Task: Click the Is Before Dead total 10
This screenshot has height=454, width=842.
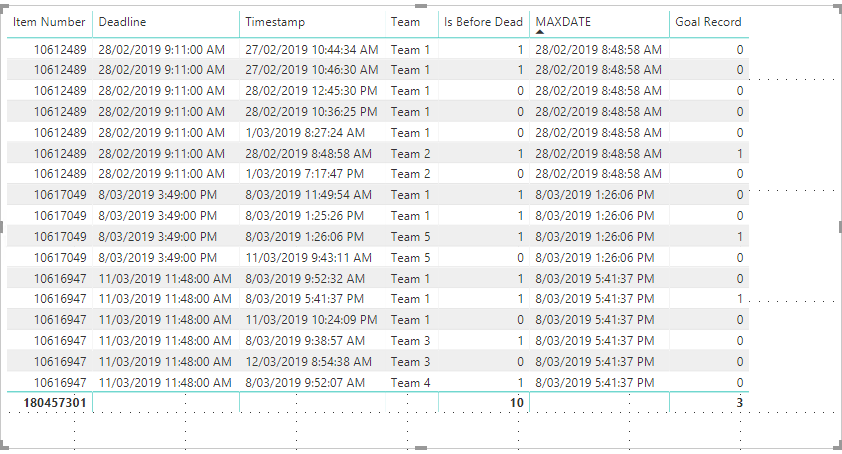Action: (x=517, y=403)
